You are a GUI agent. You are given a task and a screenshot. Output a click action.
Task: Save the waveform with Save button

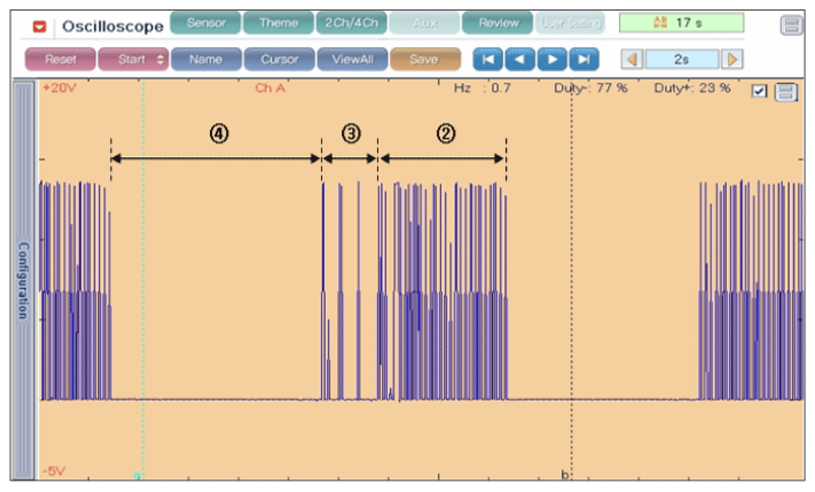pyautogui.click(x=424, y=60)
